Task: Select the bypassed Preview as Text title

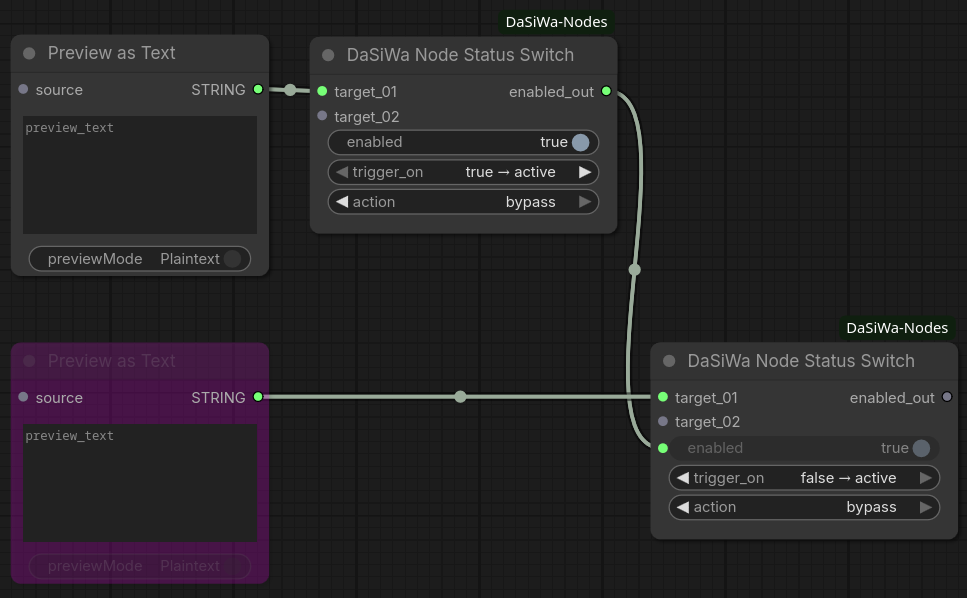Action: pos(112,361)
